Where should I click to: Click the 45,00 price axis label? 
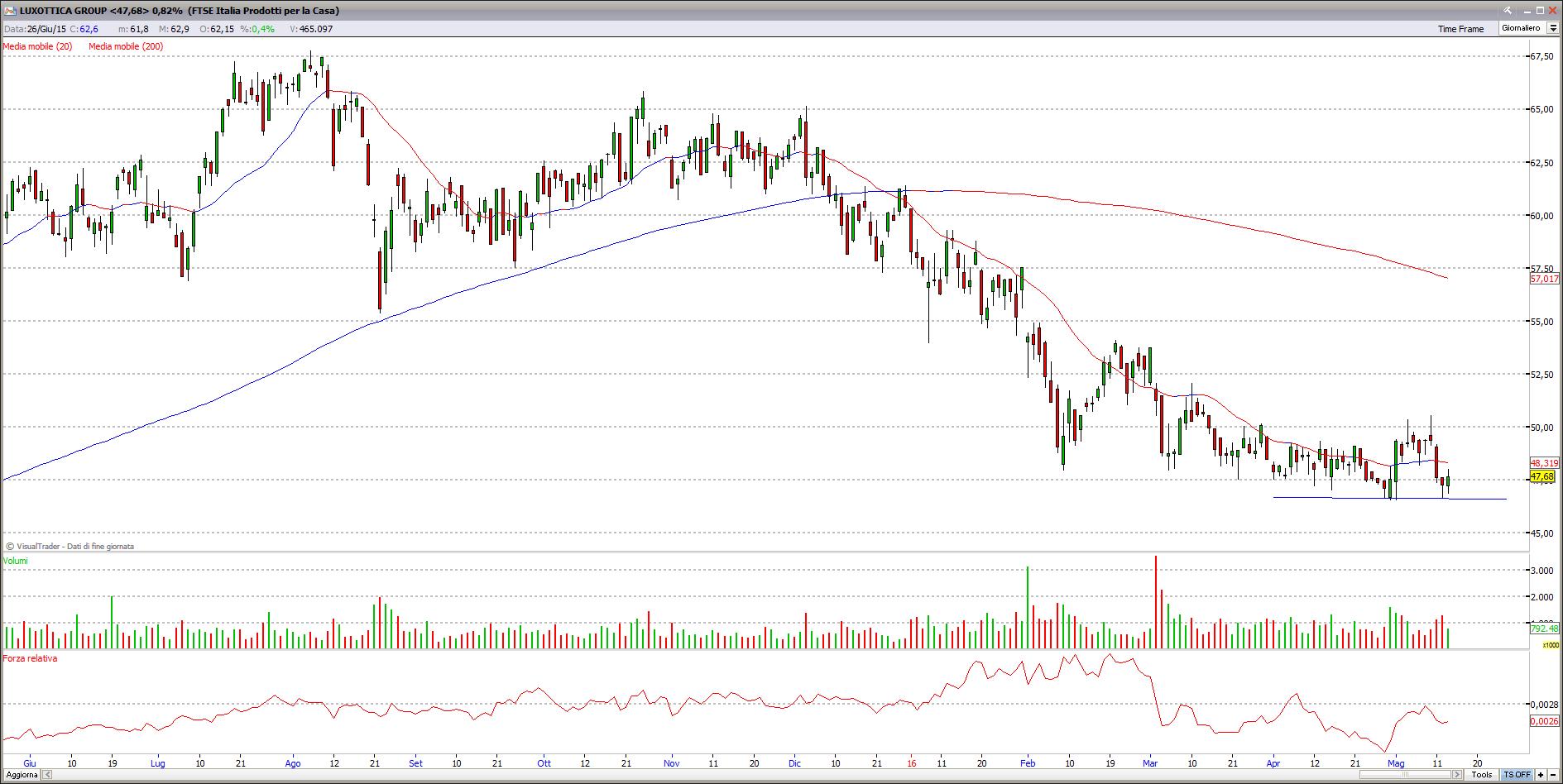(1541, 533)
